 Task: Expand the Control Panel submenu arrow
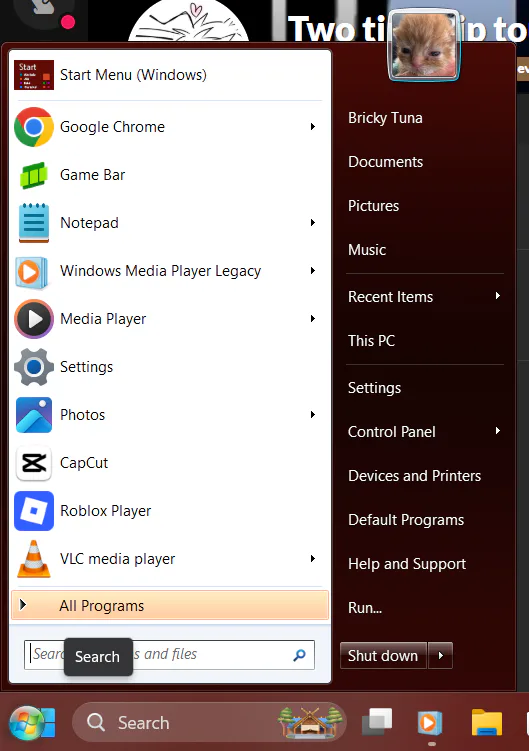498,431
